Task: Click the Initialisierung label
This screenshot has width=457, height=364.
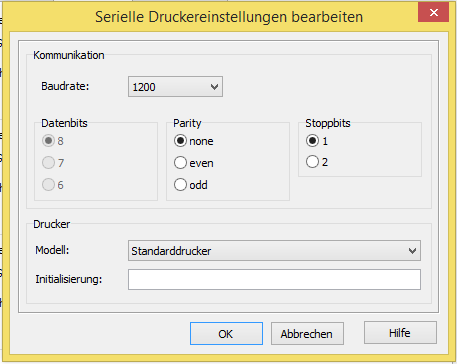Action: (69, 279)
